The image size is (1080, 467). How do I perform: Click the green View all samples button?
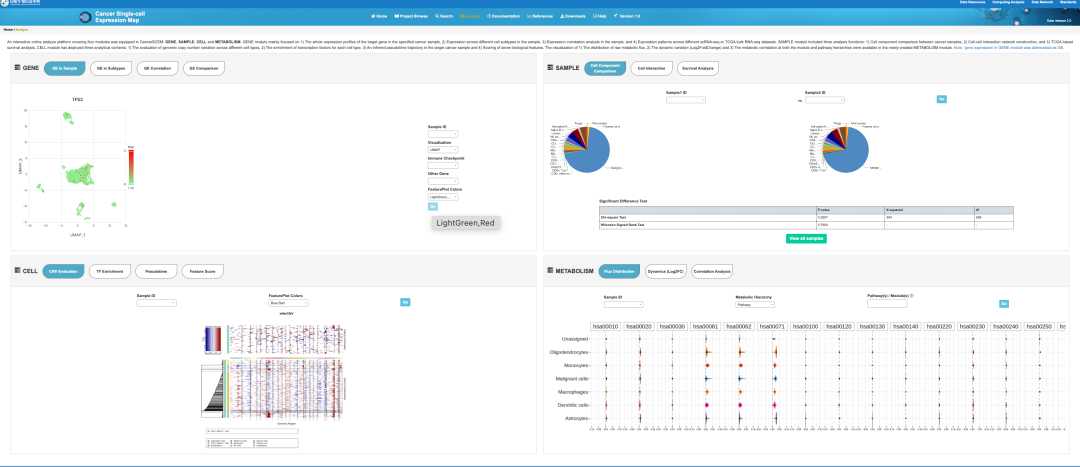click(x=806, y=238)
